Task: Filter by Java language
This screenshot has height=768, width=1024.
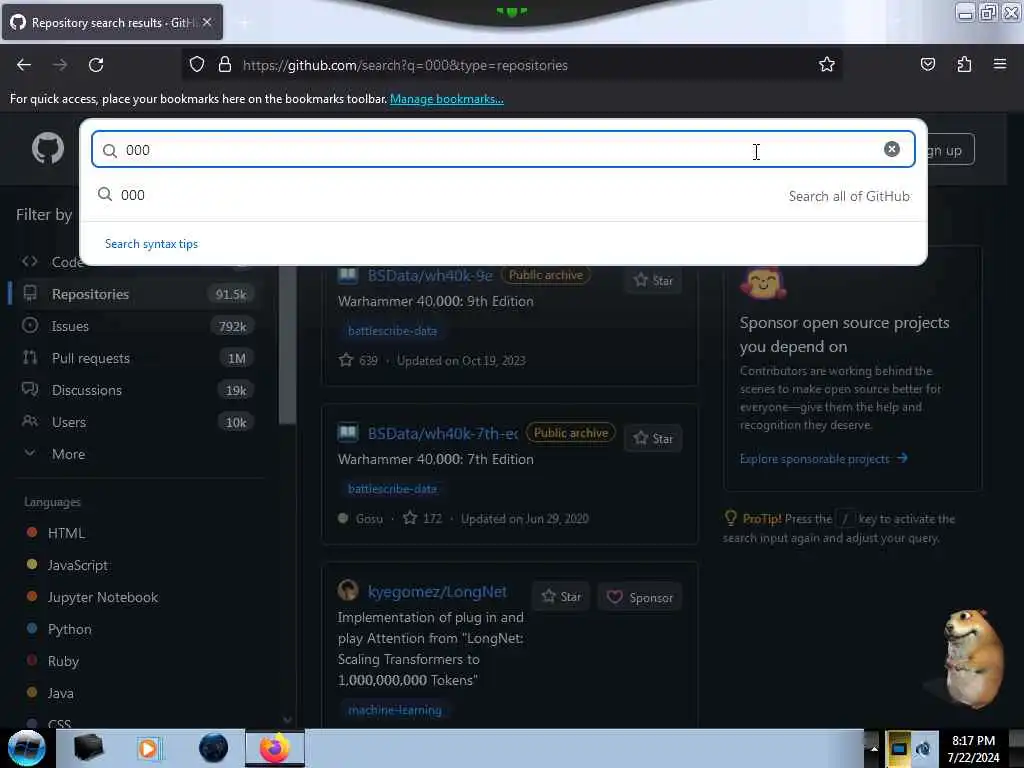Action: click(x=60, y=693)
